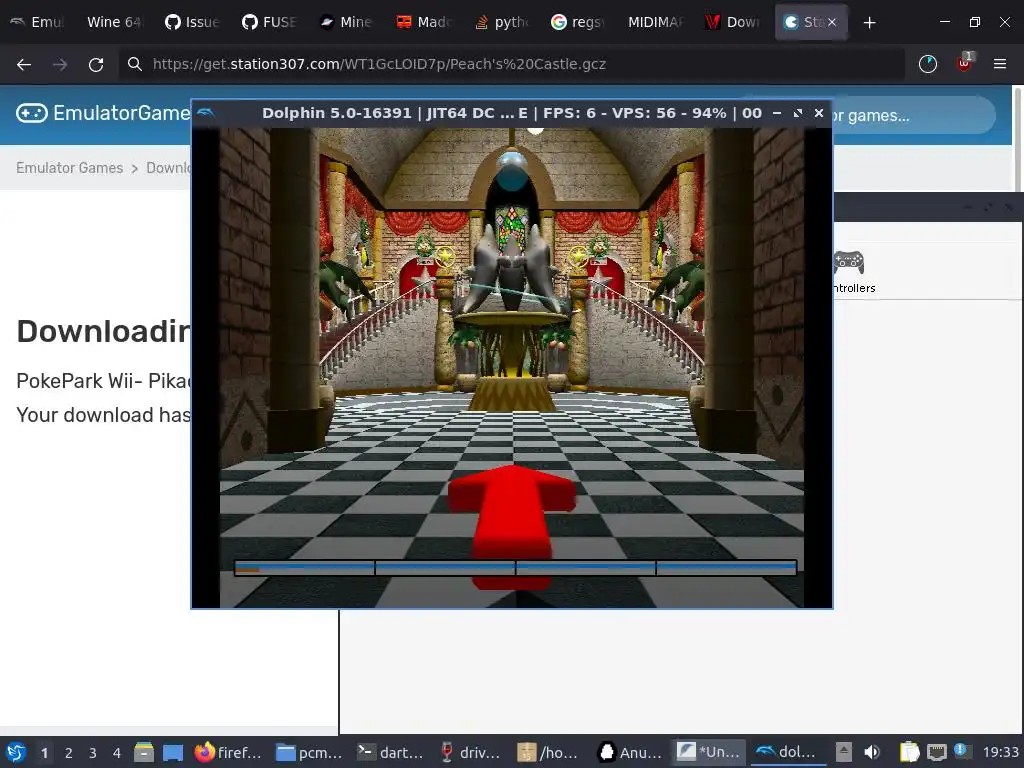Go forward with the browser arrow
This screenshot has width=1024, height=768.
coord(60,64)
